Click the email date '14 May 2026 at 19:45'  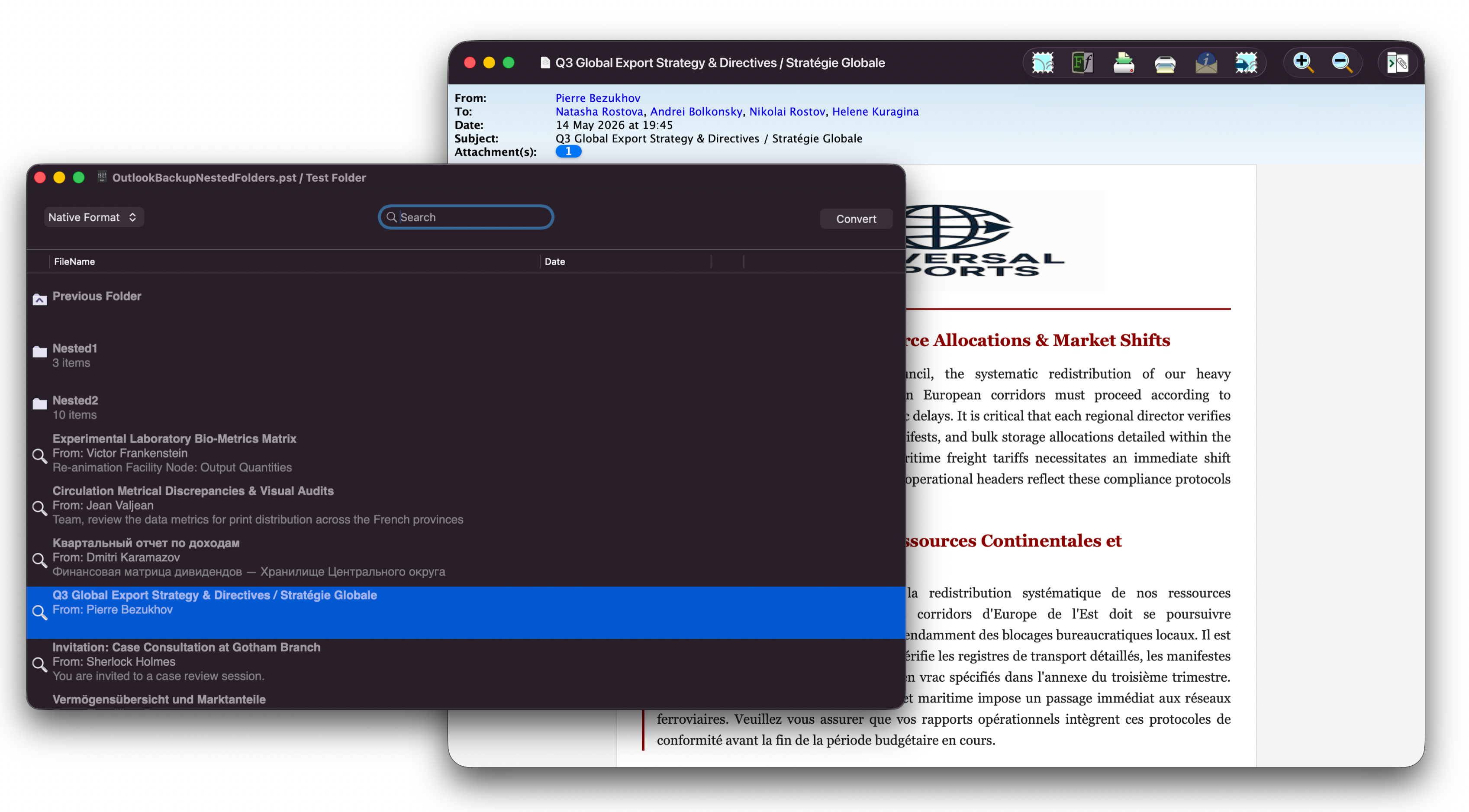(x=614, y=126)
